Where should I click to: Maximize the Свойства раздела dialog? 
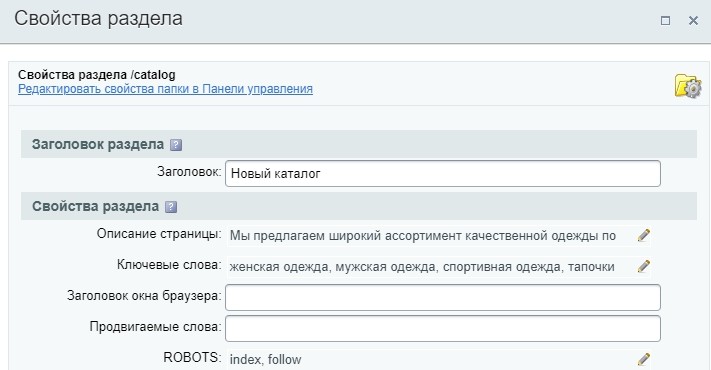coord(665,20)
